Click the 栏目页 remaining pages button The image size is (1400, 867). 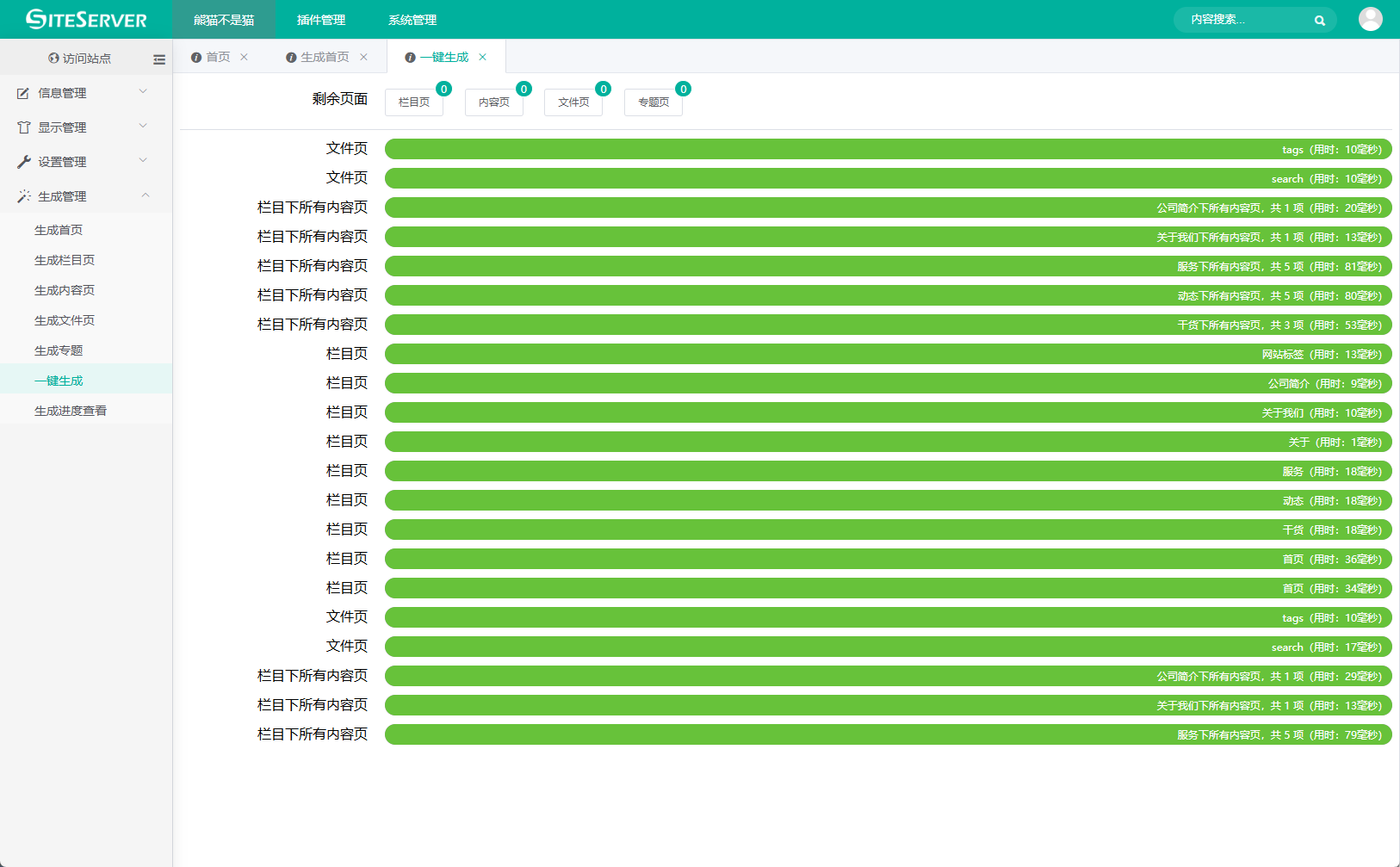[414, 102]
